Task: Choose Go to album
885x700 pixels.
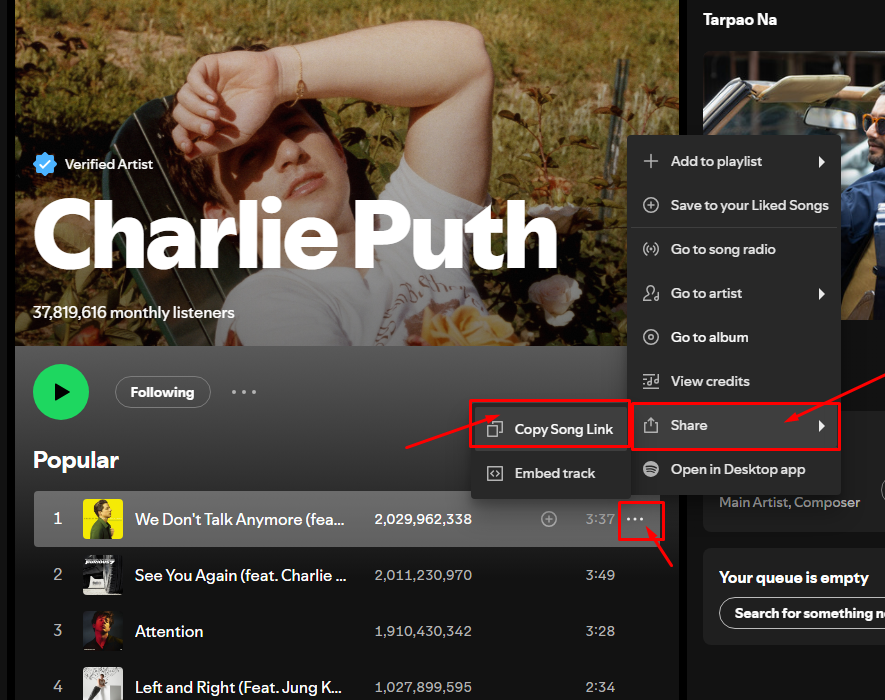Action: click(x=734, y=338)
